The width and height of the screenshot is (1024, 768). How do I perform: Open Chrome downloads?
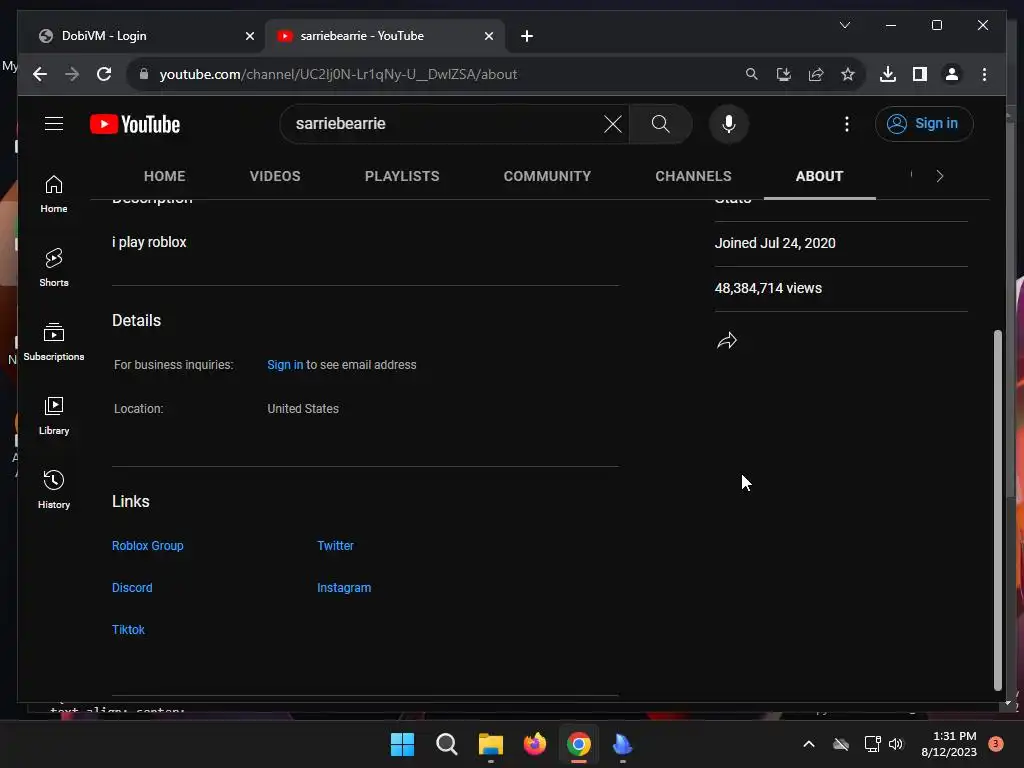click(x=888, y=74)
